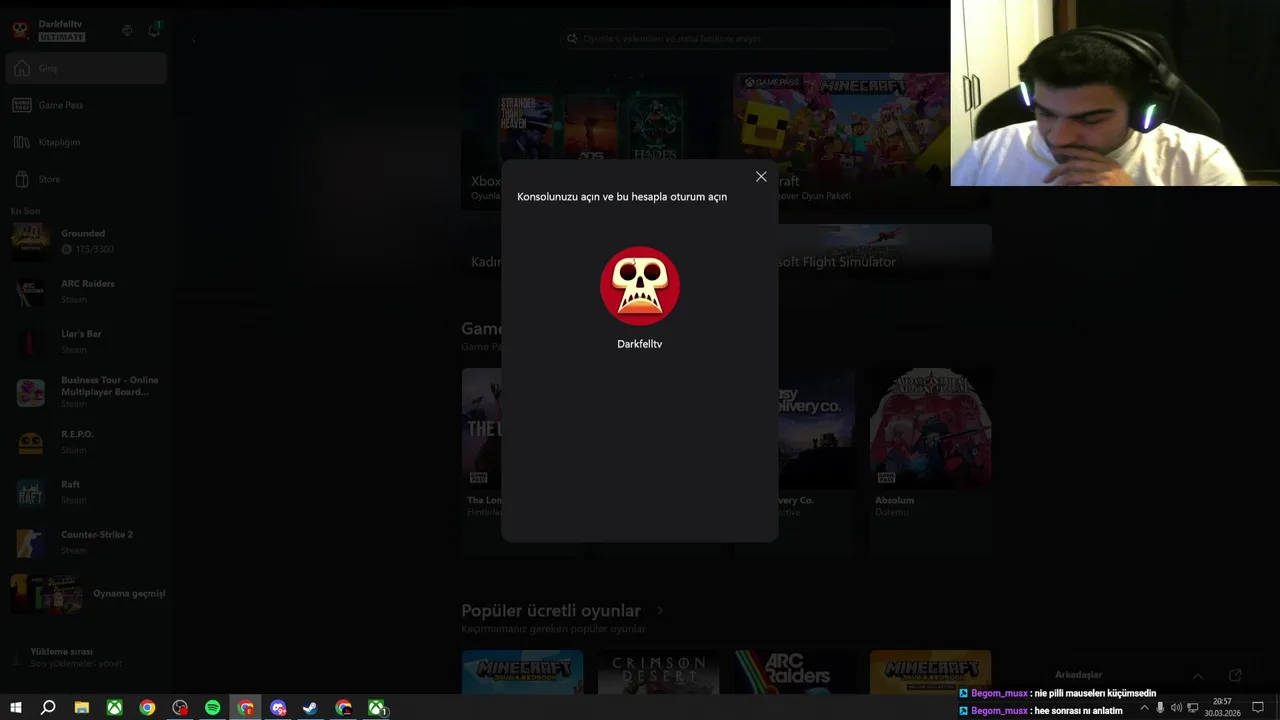
Task: Open Liar's Bar in recent list
Action: [x=86, y=341]
